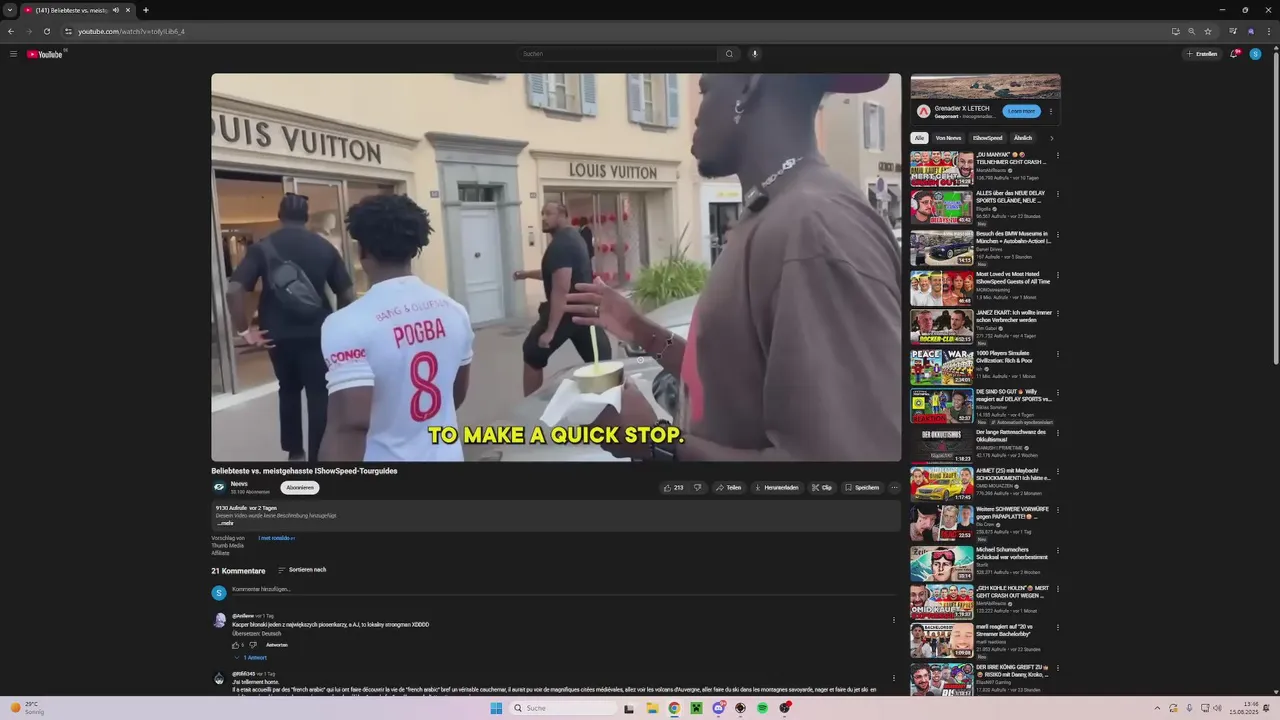The width and height of the screenshot is (1280, 720).
Task: Focus the YouTube "Suchen" search box
Action: click(618, 54)
